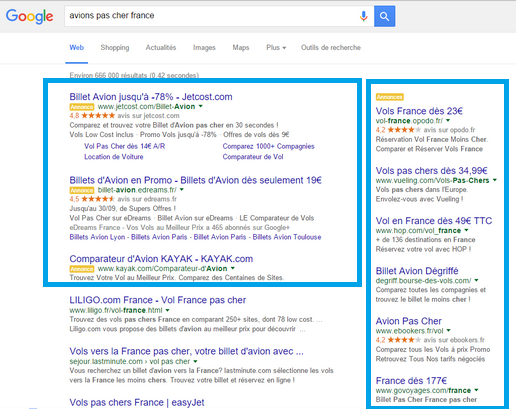Screen dimensions: 516x409
Task: Click Vol Pas Cher dès 14€ A/R sitelink
Action: [124, 146]
